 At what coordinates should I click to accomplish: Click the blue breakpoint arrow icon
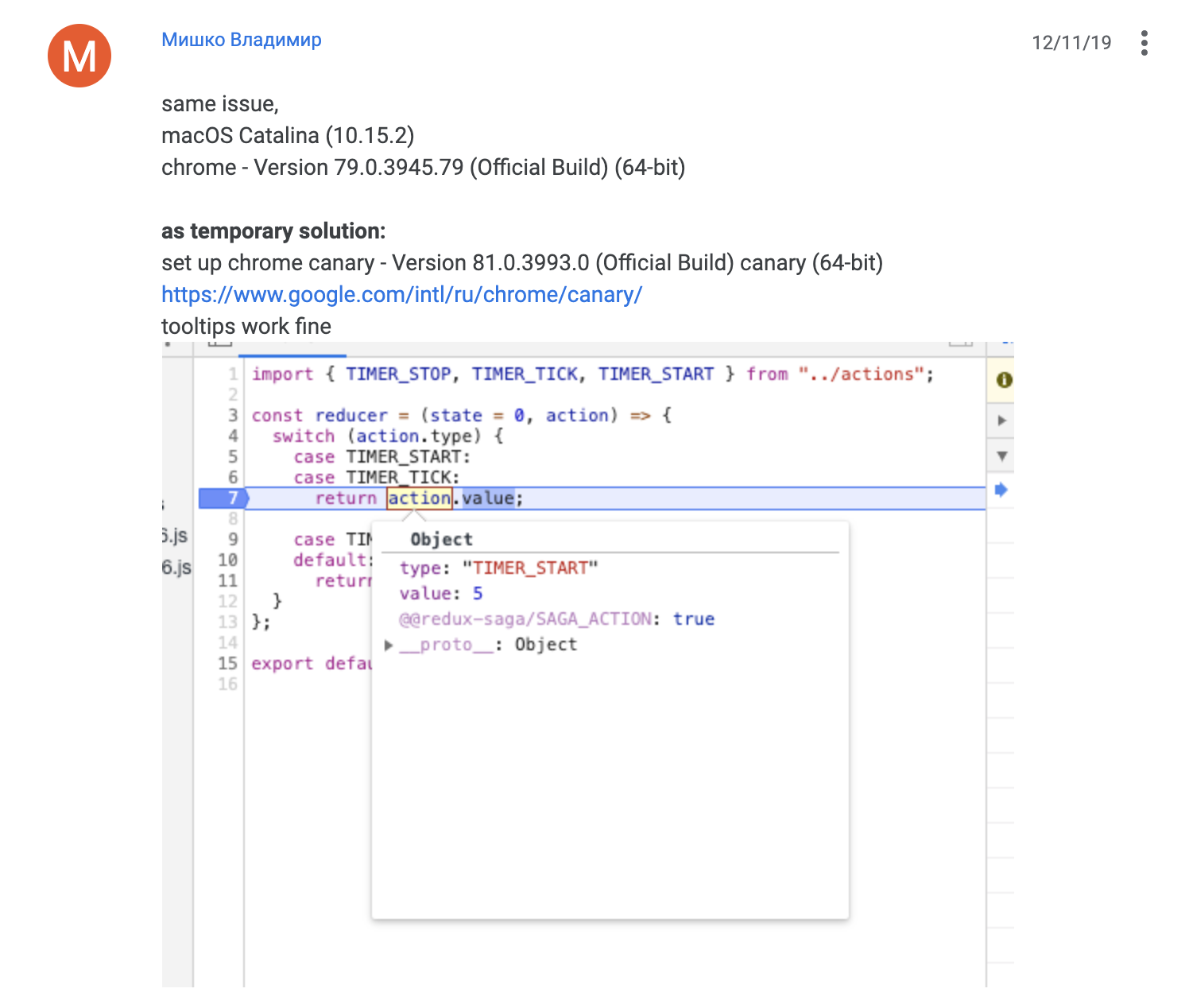(1001, 490)
